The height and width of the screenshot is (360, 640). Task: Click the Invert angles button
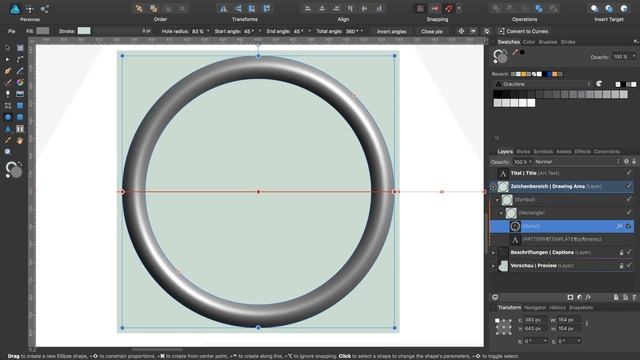coord(391,31)
